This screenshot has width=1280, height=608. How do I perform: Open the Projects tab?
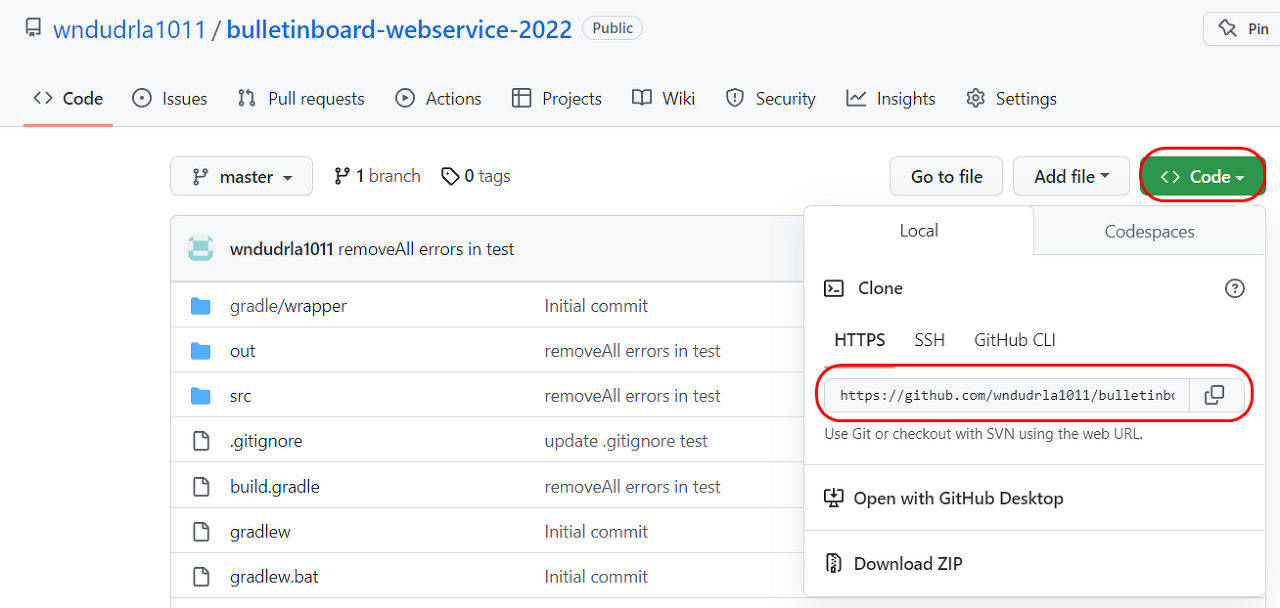click(556, 98)
